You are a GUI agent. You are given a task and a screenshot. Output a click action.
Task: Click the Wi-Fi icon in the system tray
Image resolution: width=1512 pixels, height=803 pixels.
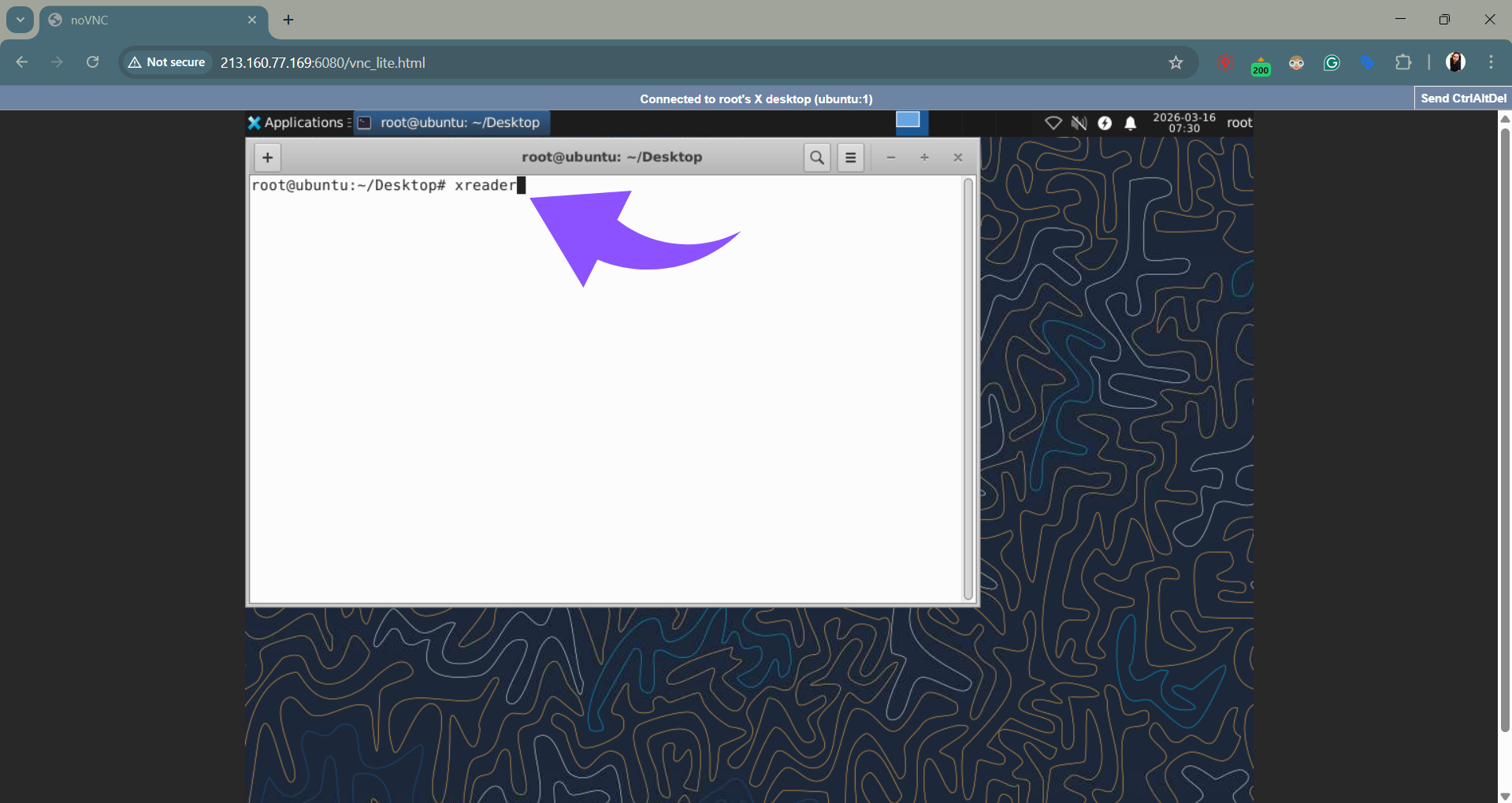1053,123
